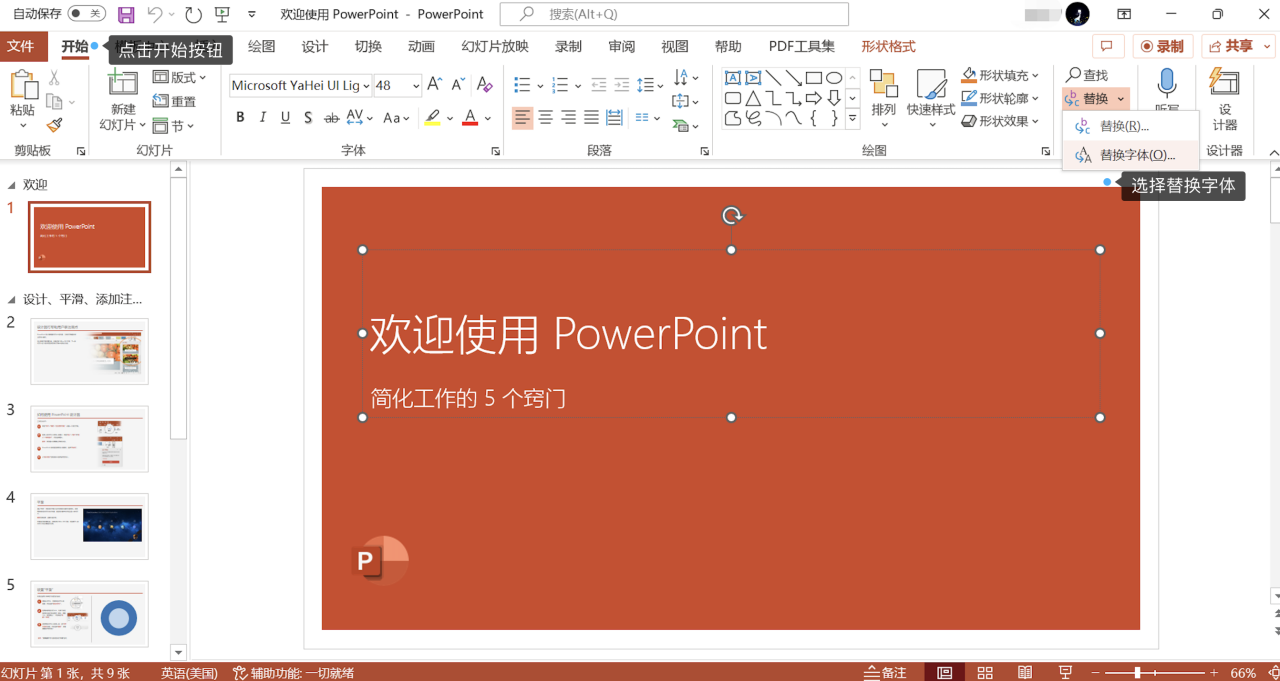Open the Shape Outline (形状轮廓) dropdown
Screen dimensions: 1280x681
pyautogui.click(x=1001, y=98)
